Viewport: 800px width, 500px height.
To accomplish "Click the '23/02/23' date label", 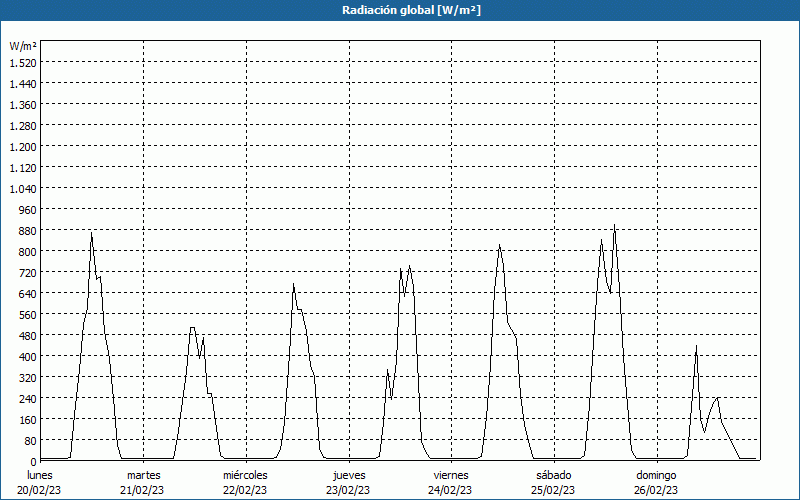I will coord(348,490).
